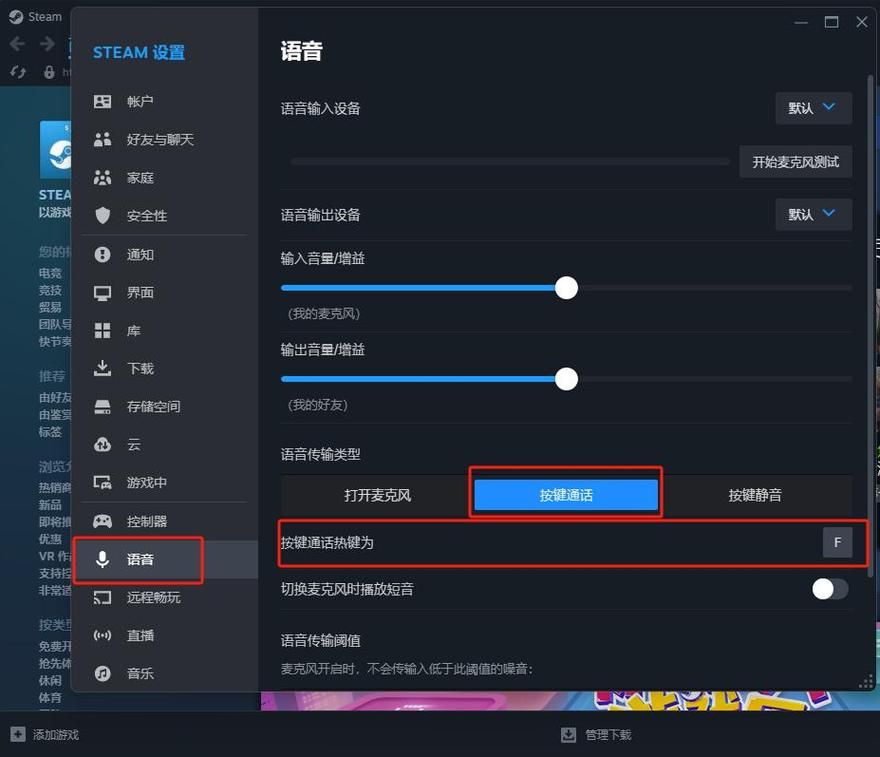Select the 游戏中 in-game icon

point(102,483)
